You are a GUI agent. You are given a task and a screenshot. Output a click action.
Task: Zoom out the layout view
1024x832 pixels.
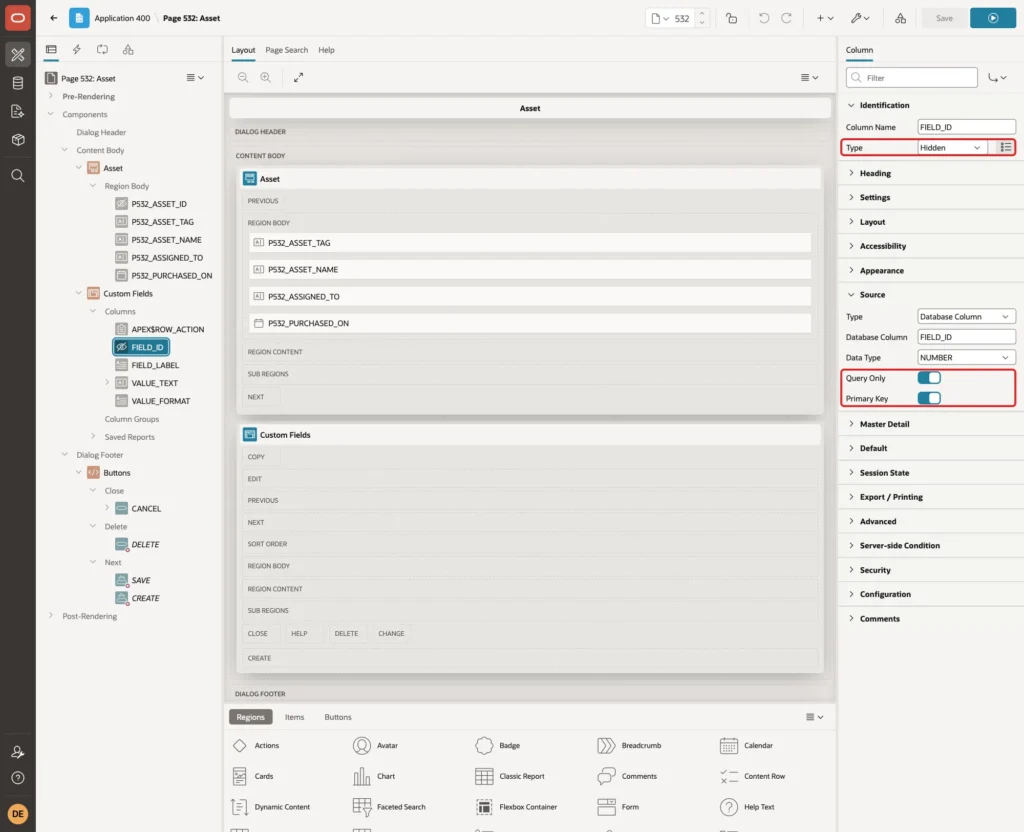243,77
